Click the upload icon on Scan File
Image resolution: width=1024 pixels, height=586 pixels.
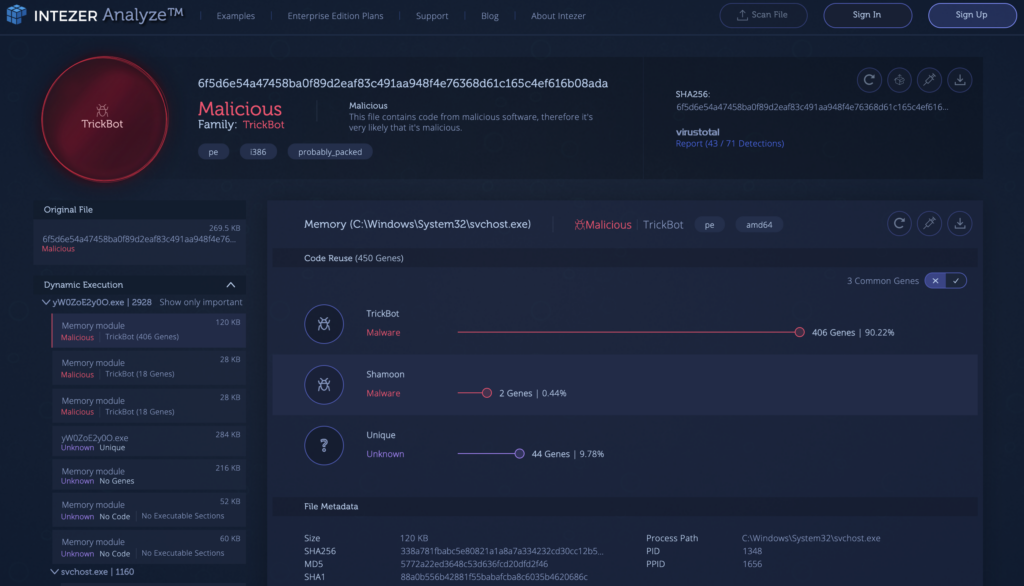pos(742,15)
